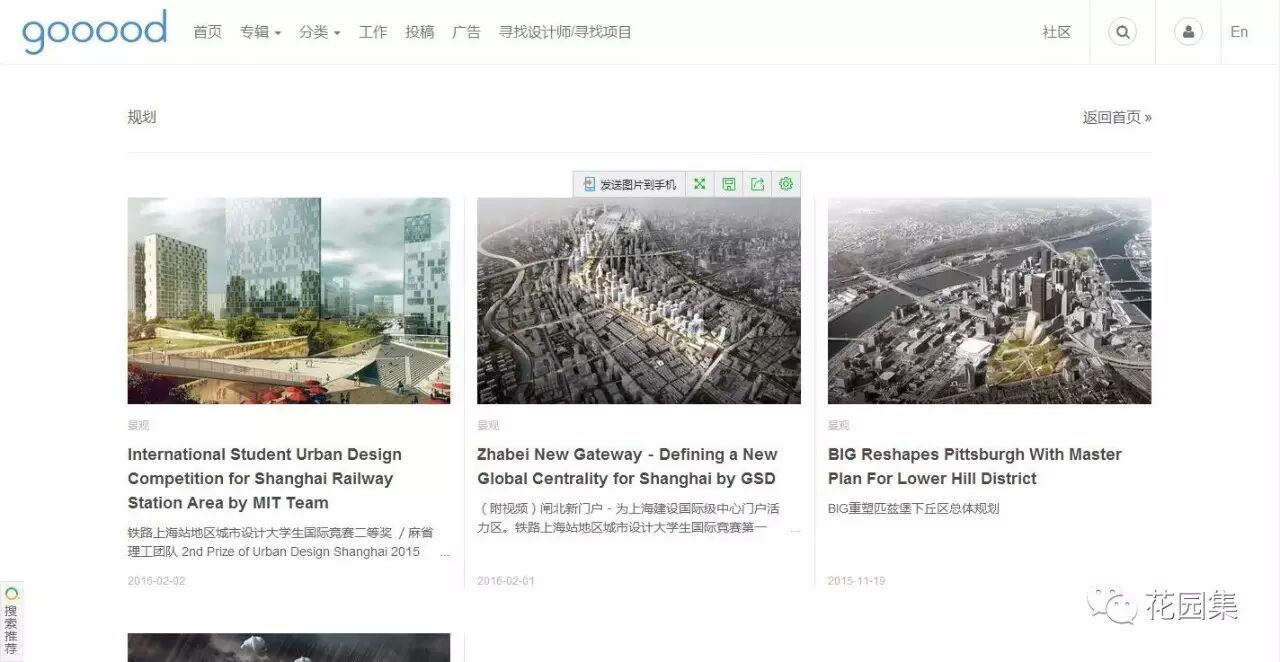Click the 规划 page heading

pyautogui.click(x=142, y=117)
